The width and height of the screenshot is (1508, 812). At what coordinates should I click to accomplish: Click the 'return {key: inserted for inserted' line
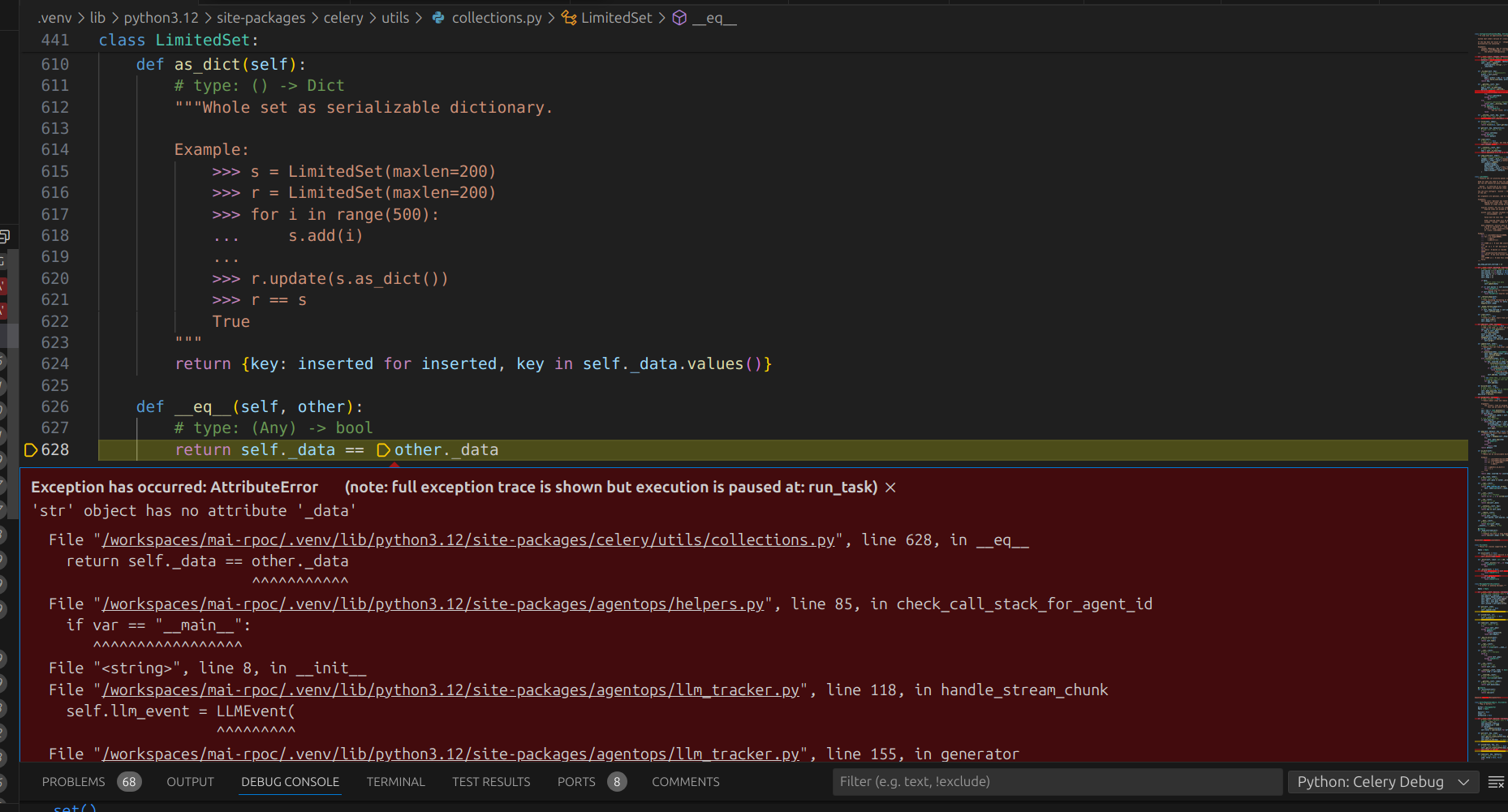(x=473, y=364)
